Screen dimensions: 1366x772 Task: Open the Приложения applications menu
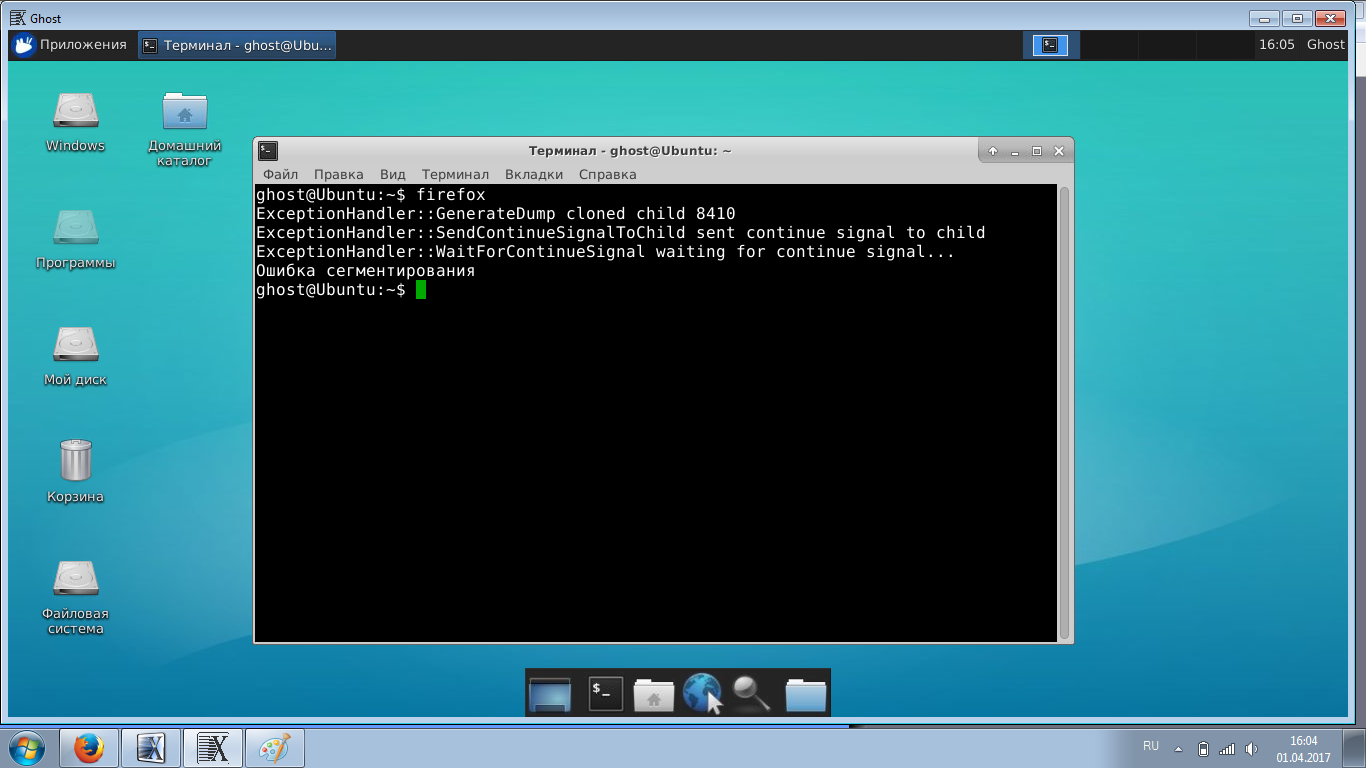[x=70, y=44]
